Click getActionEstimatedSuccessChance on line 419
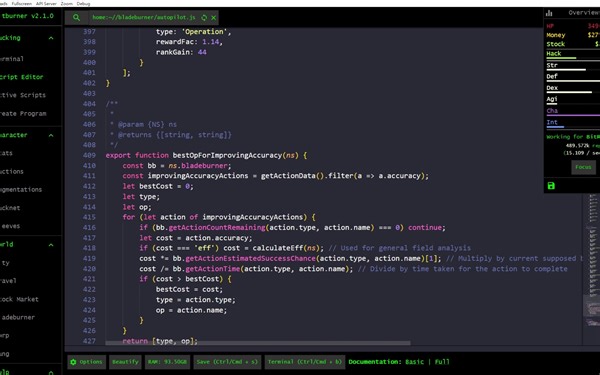 (251, 258)
